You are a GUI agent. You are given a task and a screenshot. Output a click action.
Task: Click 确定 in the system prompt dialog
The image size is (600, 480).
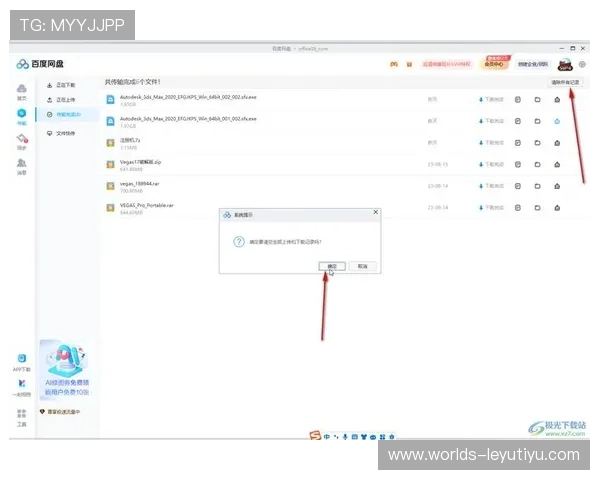(x=332, y=266)
